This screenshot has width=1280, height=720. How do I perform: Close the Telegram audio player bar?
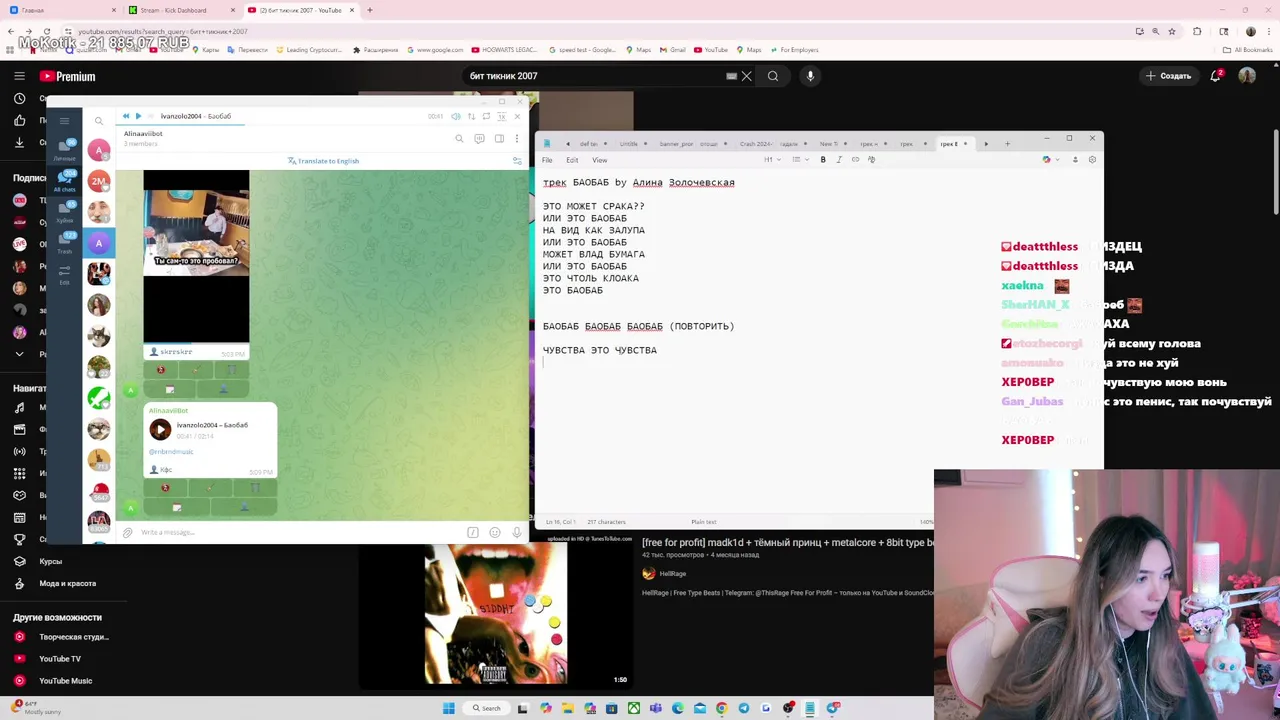click(517, 117)
